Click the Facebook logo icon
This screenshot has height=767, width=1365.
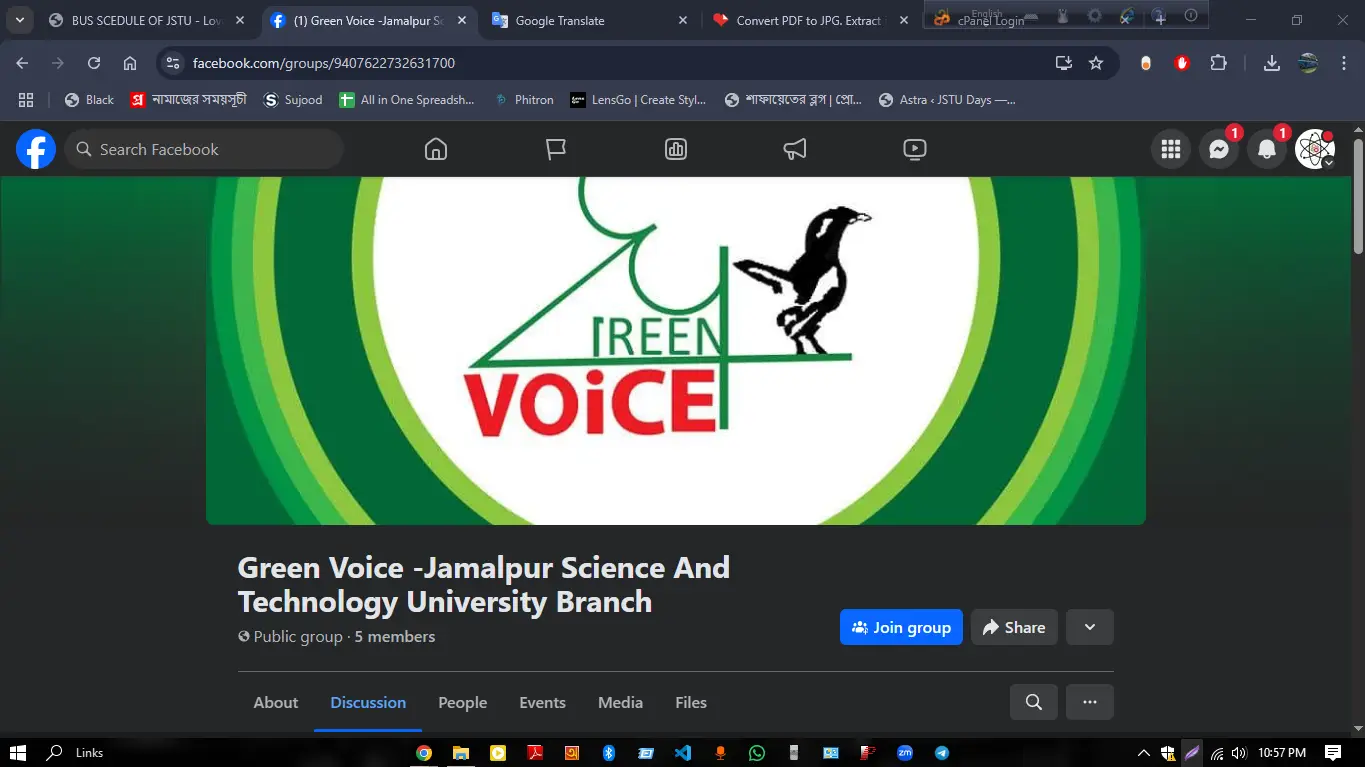tap(36, 150)
